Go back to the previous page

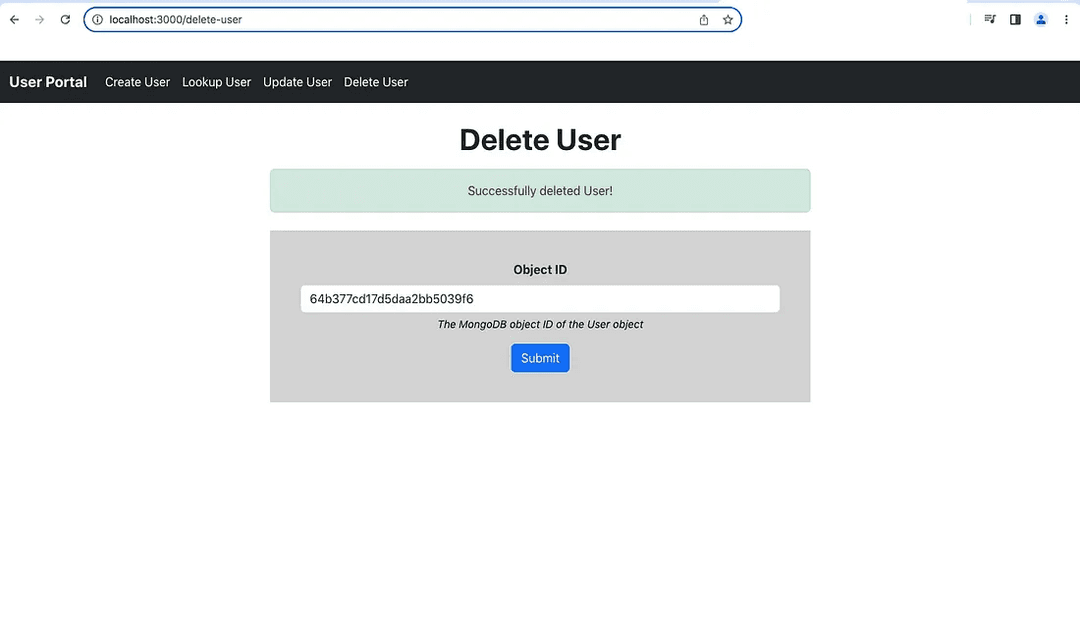pyautogui.click(x=14, y=20)
